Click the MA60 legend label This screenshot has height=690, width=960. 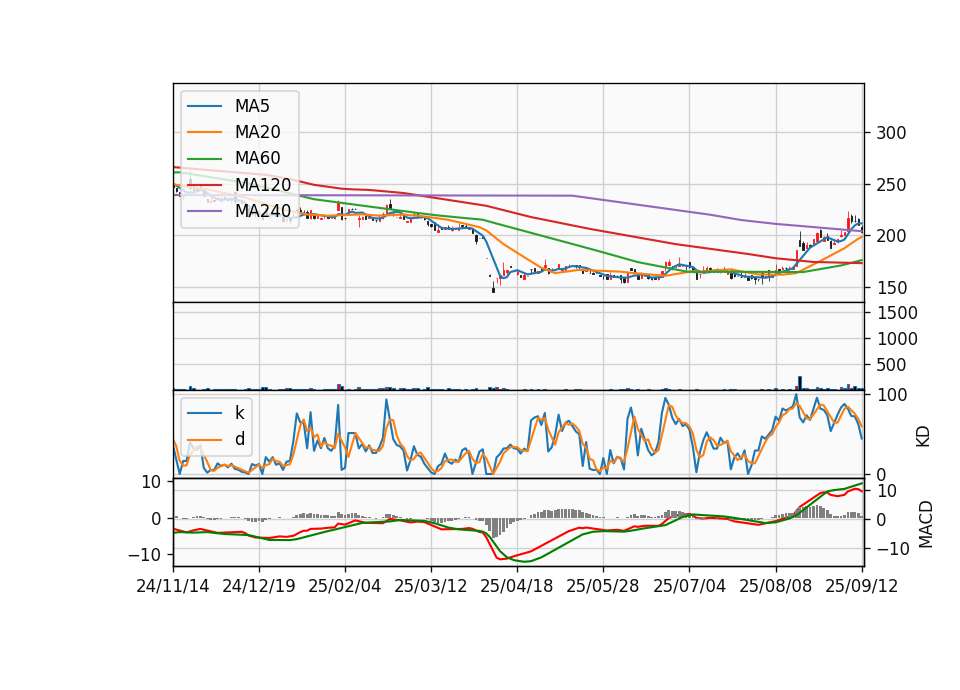pyautogui.click(x=257, y=158)
